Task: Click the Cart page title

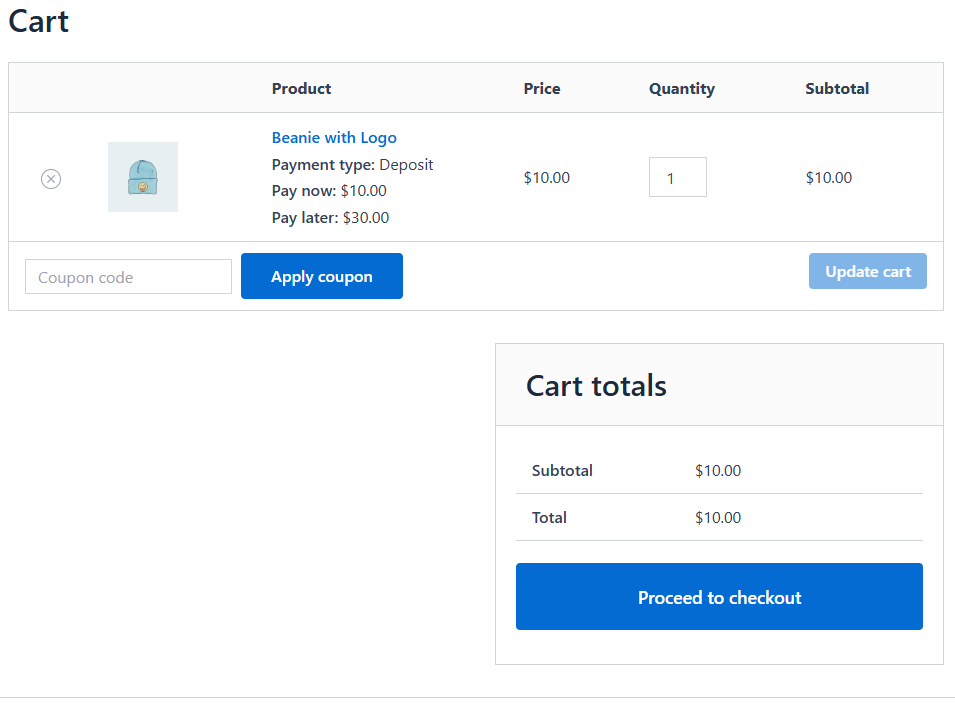Action: coord(38,21)
